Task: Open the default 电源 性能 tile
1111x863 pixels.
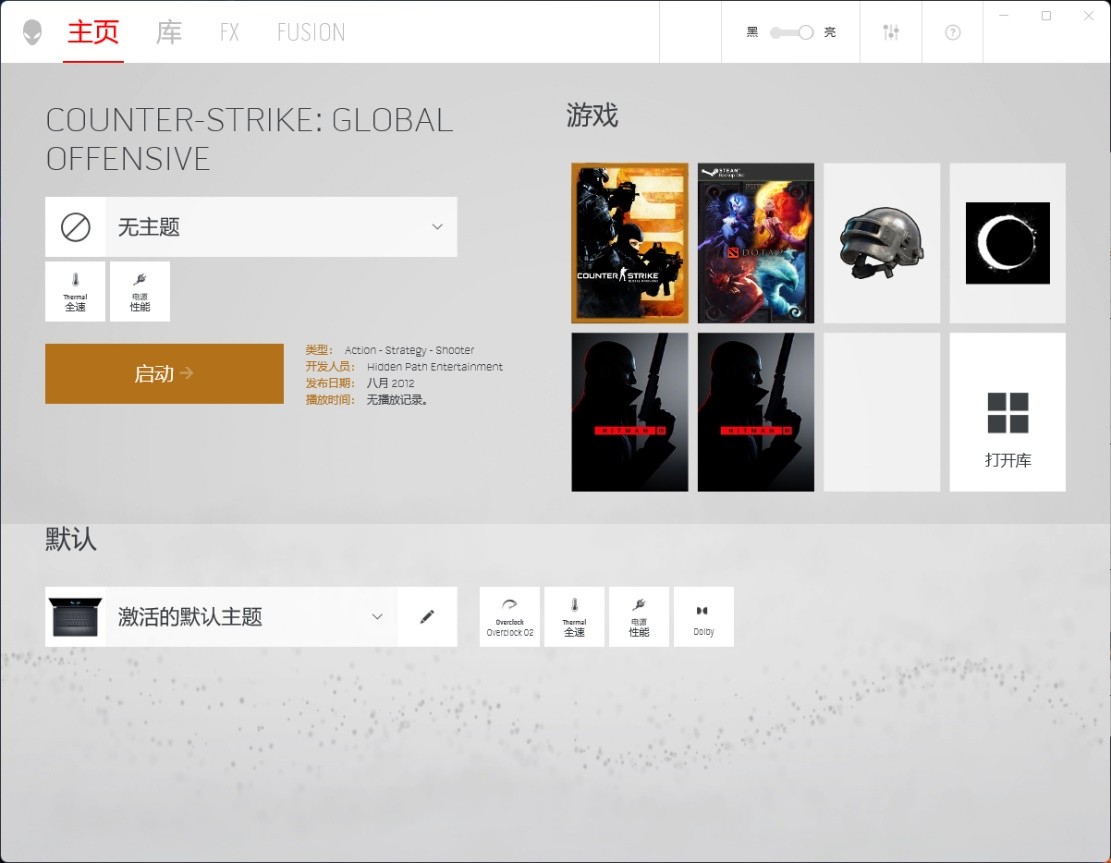Action: [638, 616]
